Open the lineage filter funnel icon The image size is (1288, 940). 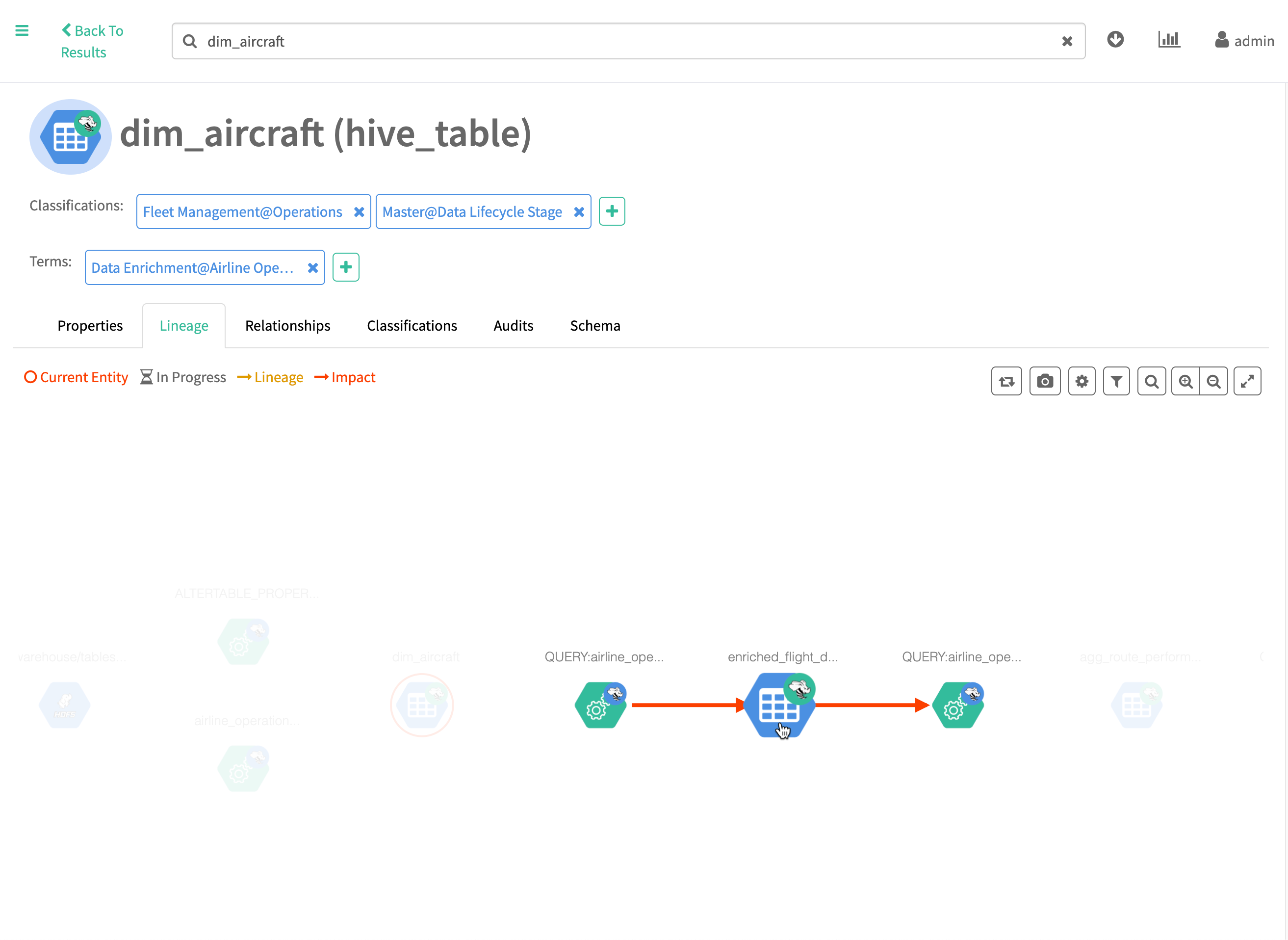point(1116,381)
